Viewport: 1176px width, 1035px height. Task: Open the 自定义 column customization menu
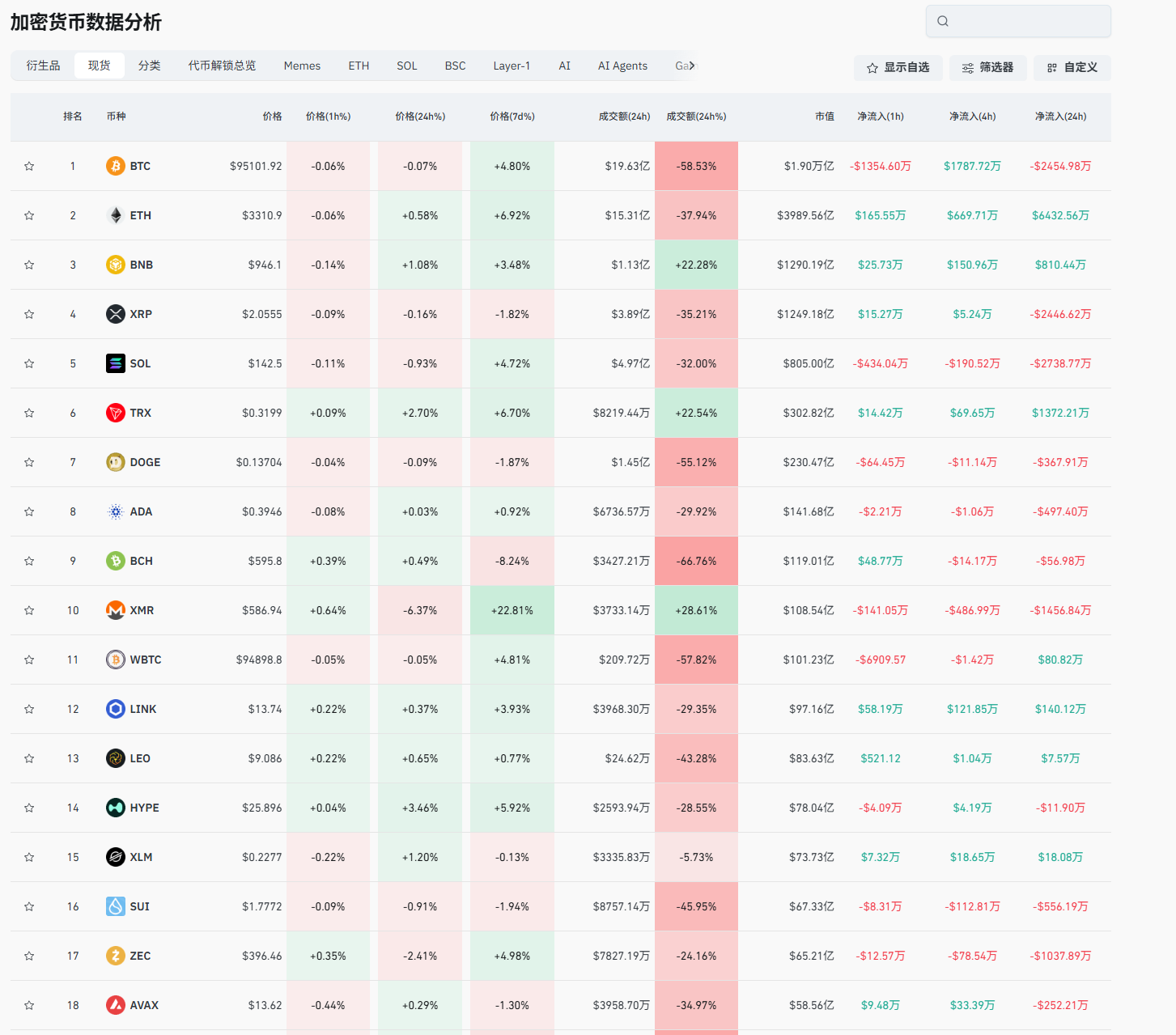click(1072, 68)
